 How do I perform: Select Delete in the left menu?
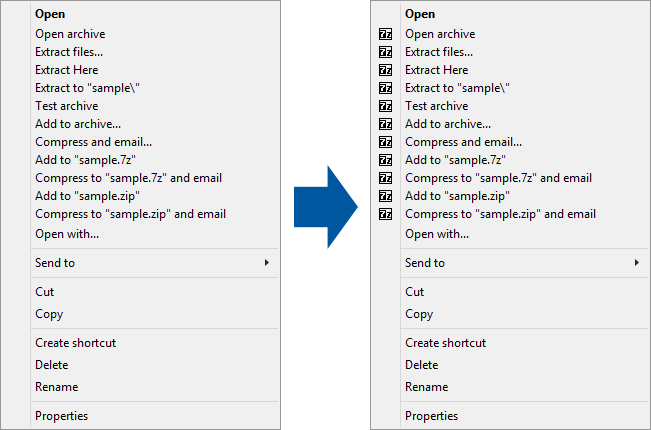click(51, 365)
